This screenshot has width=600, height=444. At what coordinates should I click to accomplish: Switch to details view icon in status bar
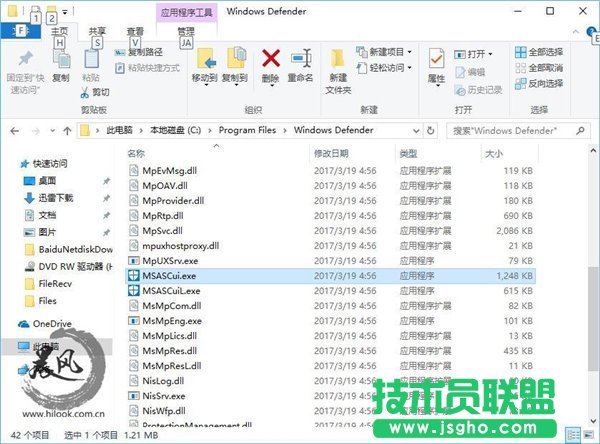(573, 435)
